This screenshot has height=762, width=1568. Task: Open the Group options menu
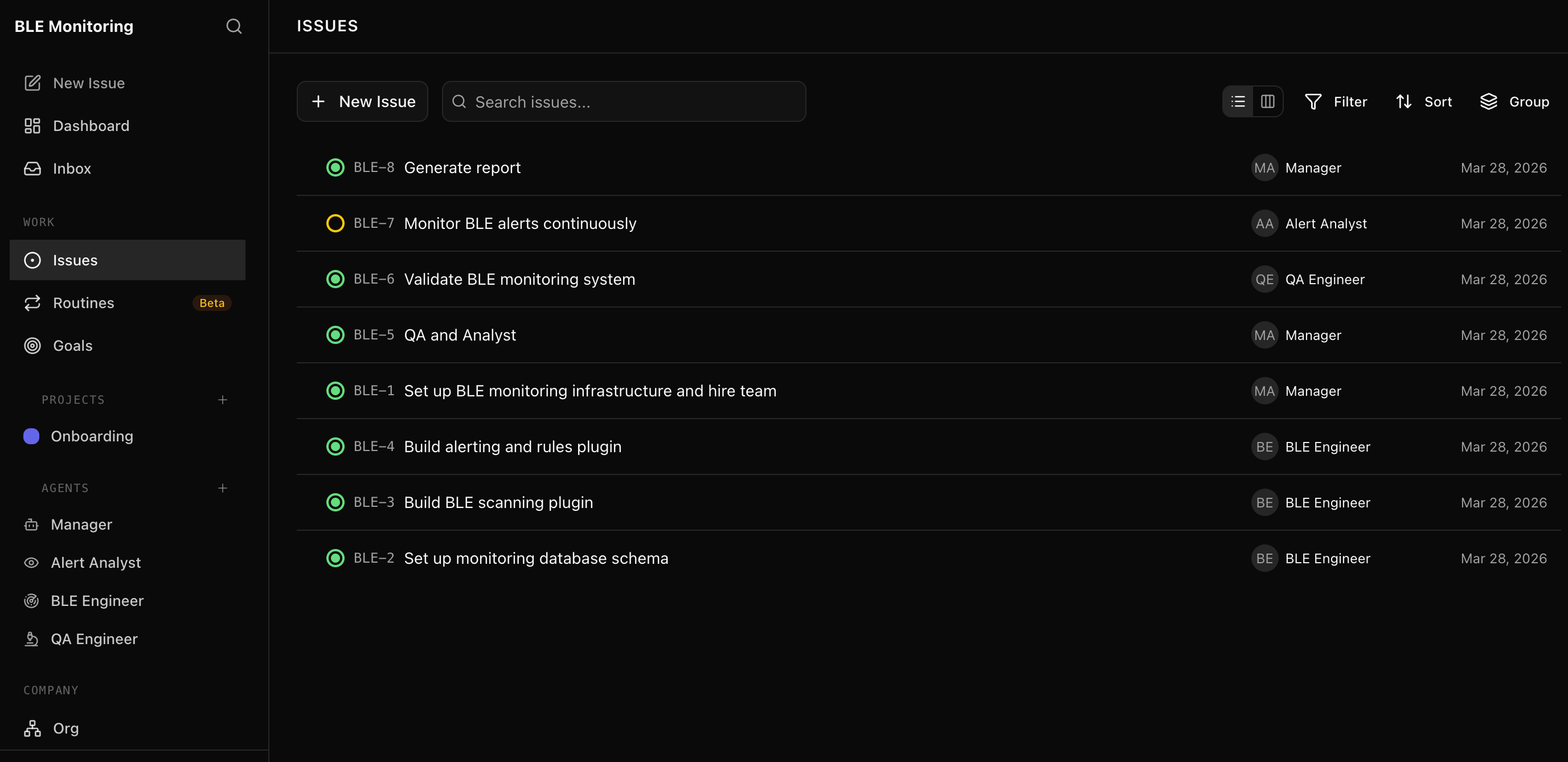(x=1514, y=101)
